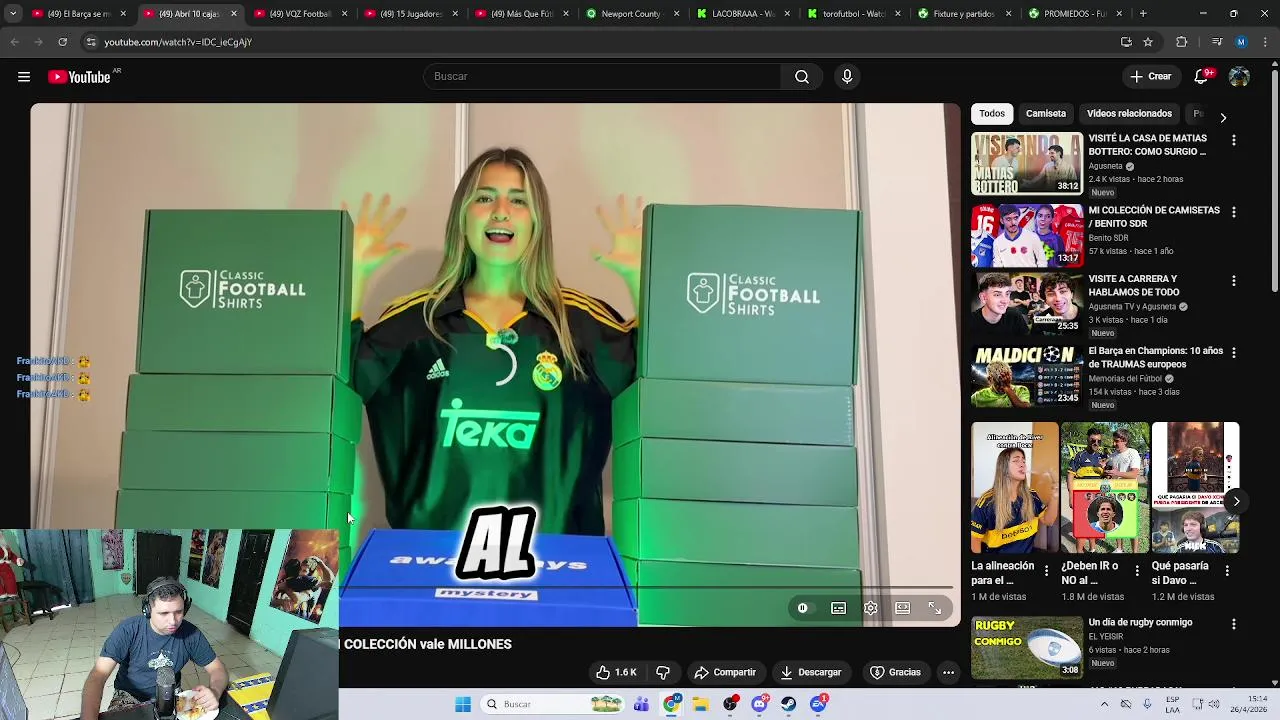The width and height of the screenshot is (1280, 720).
Task: Open options for the ¿Deben IR o NO Short
Action: (x=1136, y=570)
